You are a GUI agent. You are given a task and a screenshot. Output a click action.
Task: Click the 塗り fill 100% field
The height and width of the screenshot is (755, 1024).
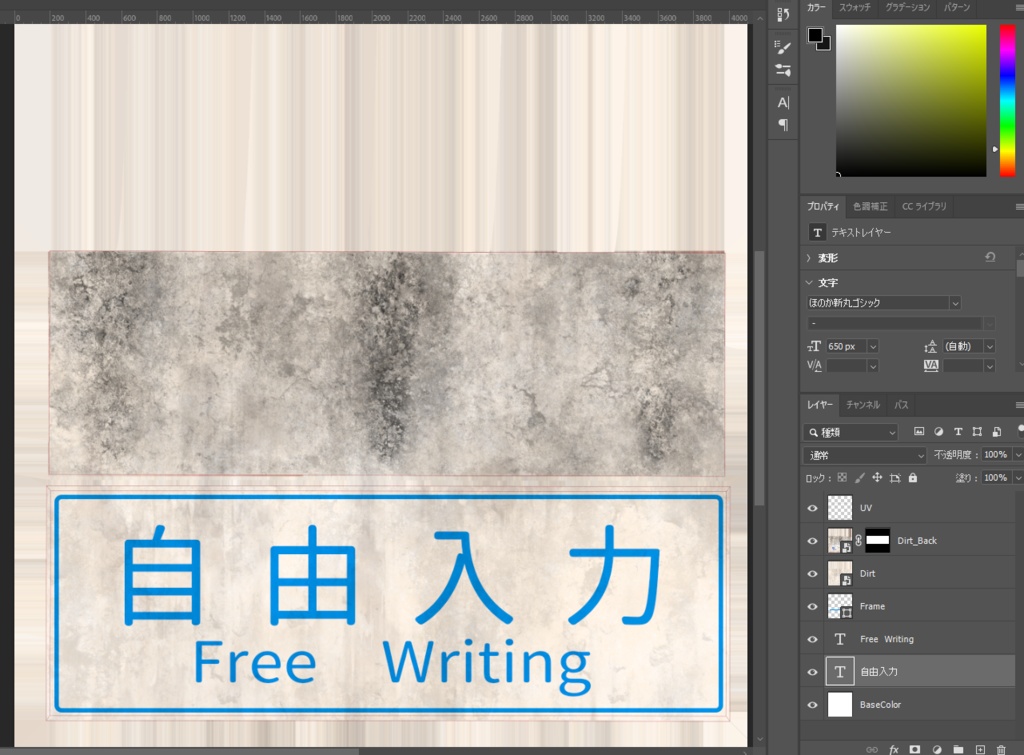(995, 478)
